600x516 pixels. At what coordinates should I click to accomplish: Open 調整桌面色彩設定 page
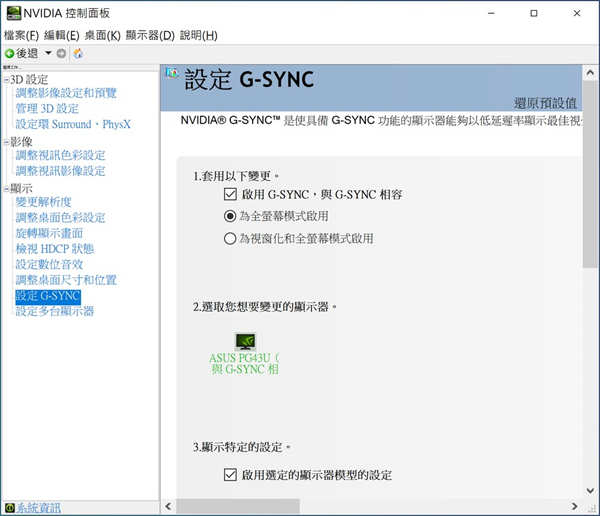coord(60,218)
